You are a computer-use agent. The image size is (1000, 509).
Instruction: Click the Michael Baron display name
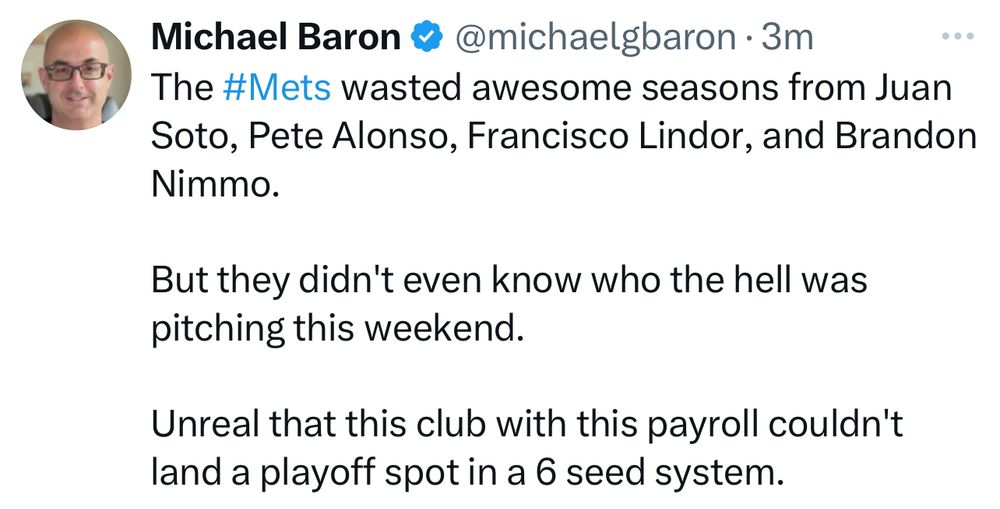(276, 37)
